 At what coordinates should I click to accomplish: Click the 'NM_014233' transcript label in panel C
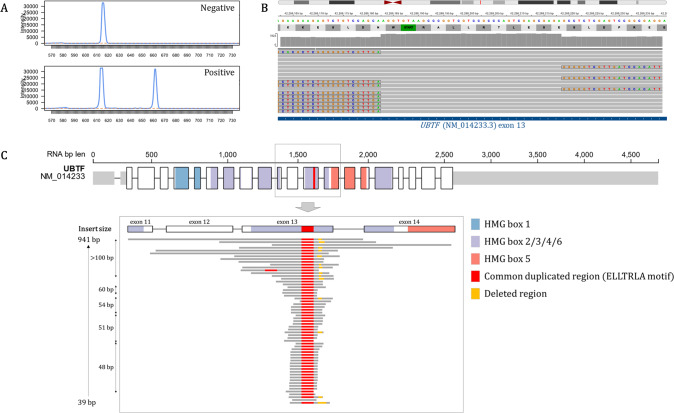click(63, 176)
